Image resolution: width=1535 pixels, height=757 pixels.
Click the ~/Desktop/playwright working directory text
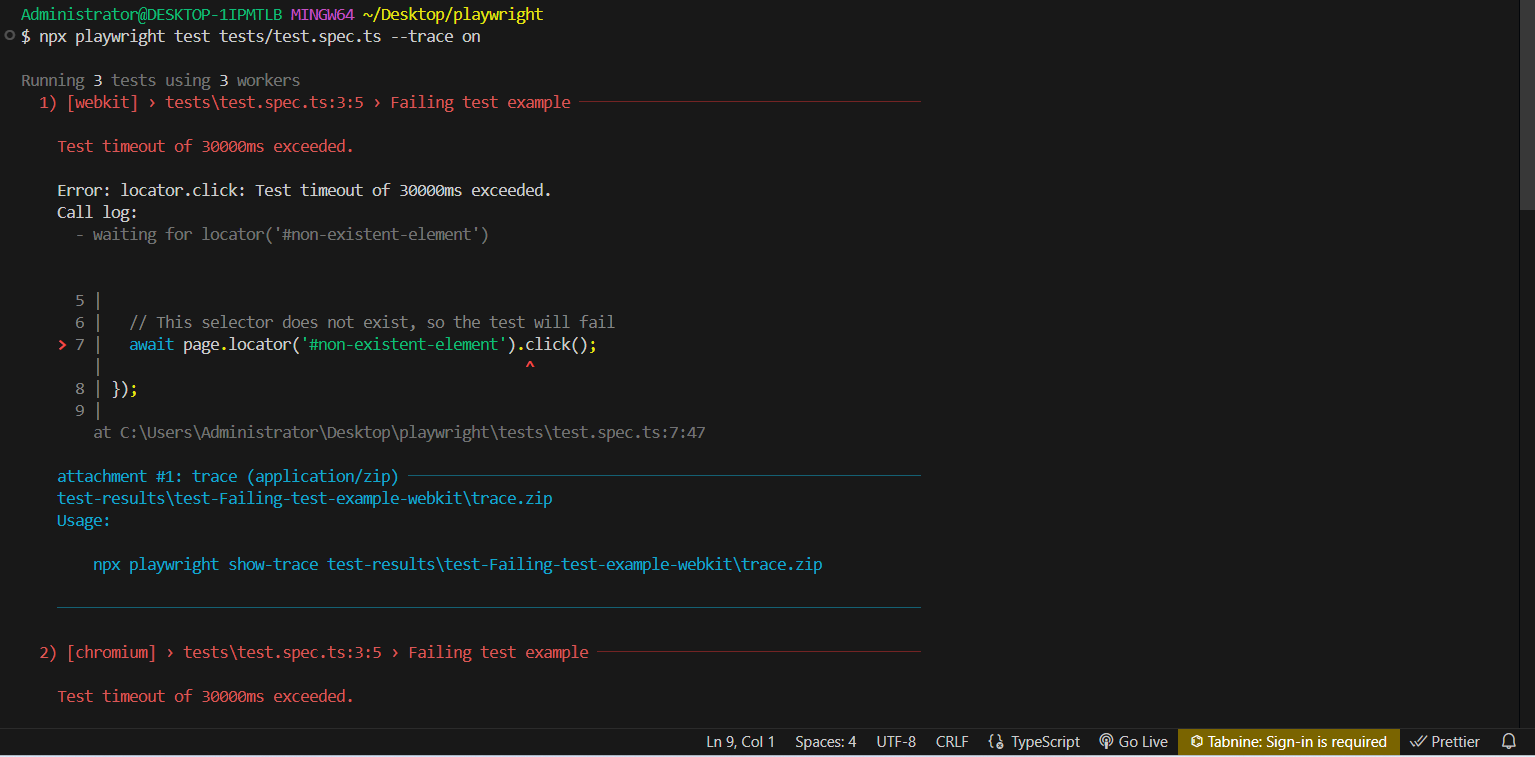453,14
